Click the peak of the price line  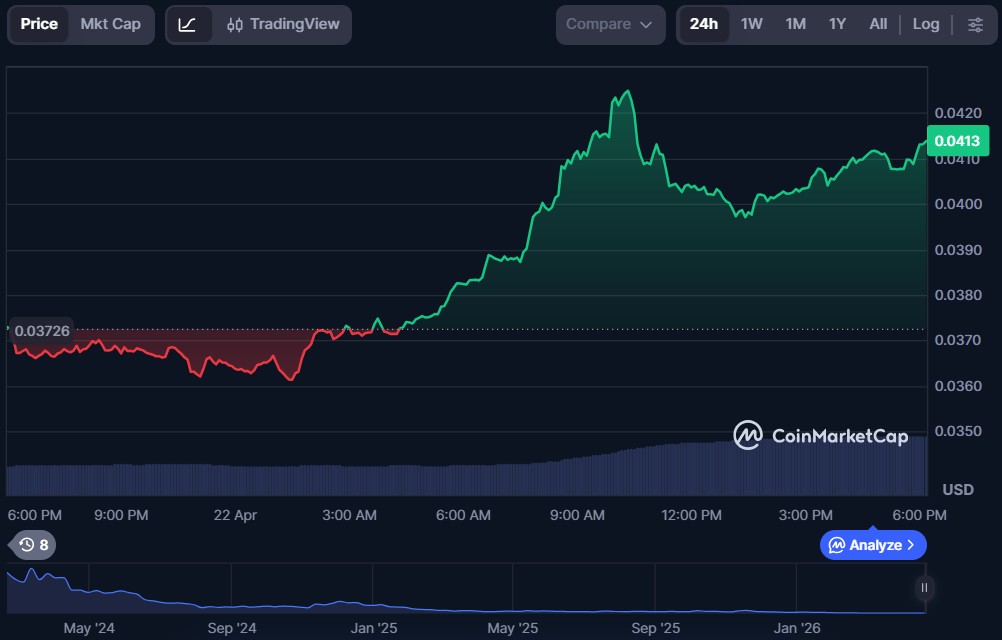click(627, 91)
